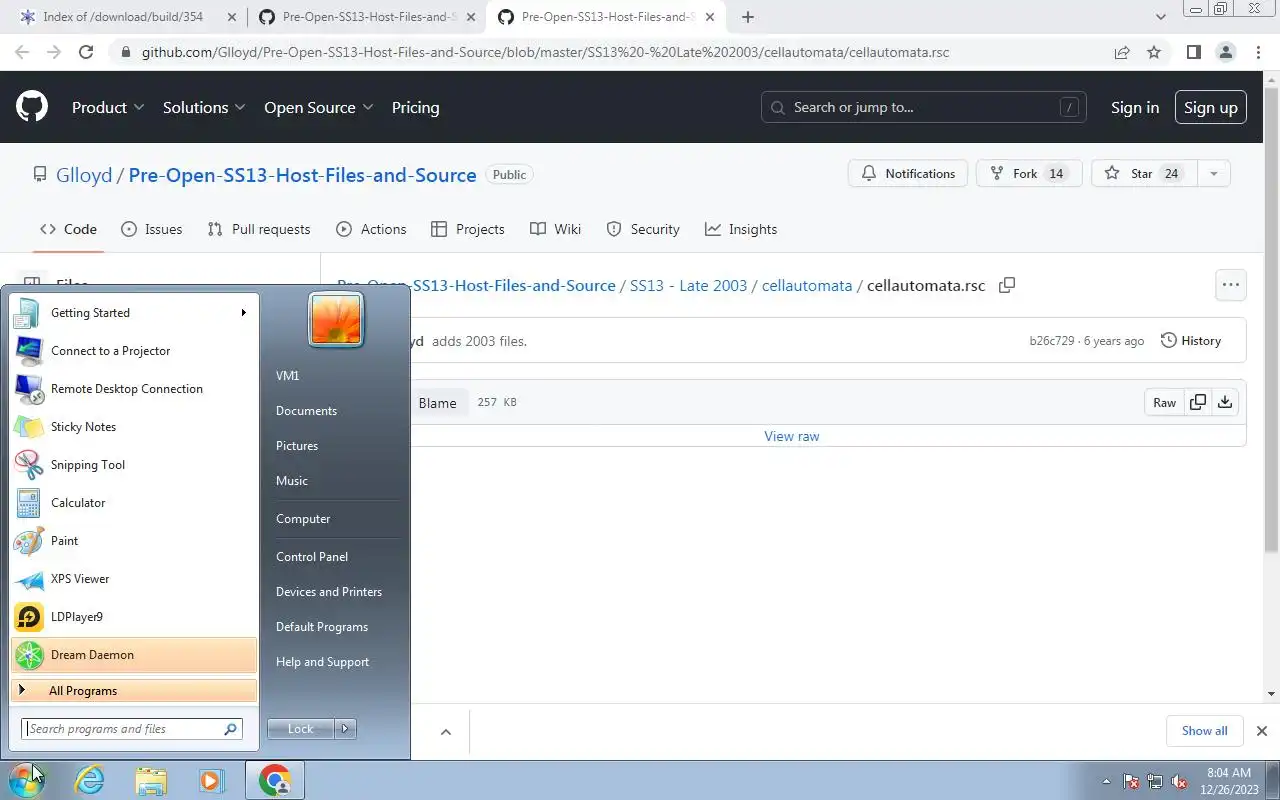Screen dimensions: 1280x800
Task: Switch to Code tab
Action: coord(68,229)
